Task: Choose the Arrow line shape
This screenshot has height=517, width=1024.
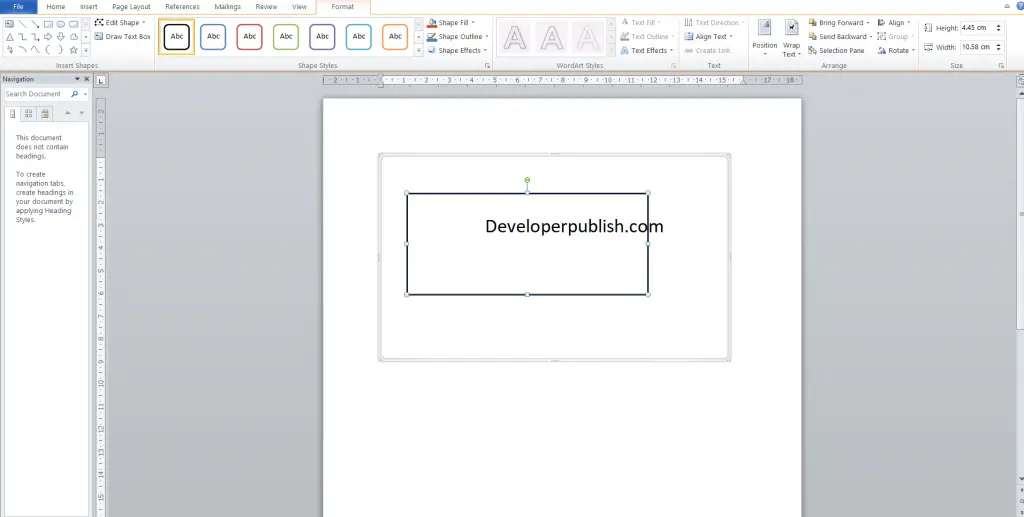Action: [35, 24]
